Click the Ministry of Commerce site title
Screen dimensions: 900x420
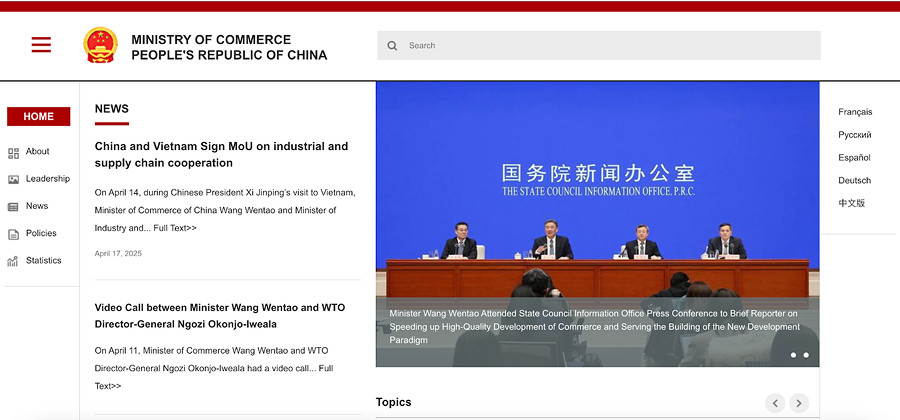coord(229,48)
